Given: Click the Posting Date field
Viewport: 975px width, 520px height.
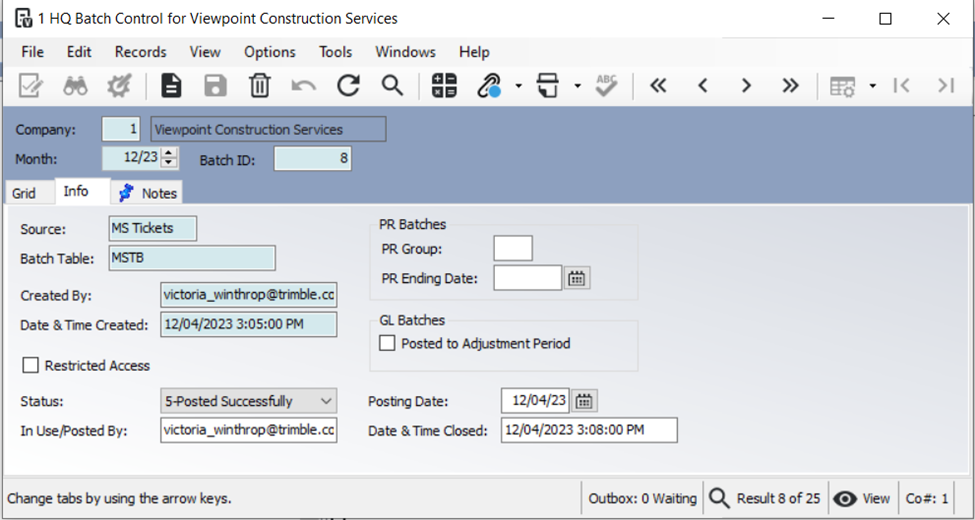Looking at the screenshot, I should (x=535, y=401).
